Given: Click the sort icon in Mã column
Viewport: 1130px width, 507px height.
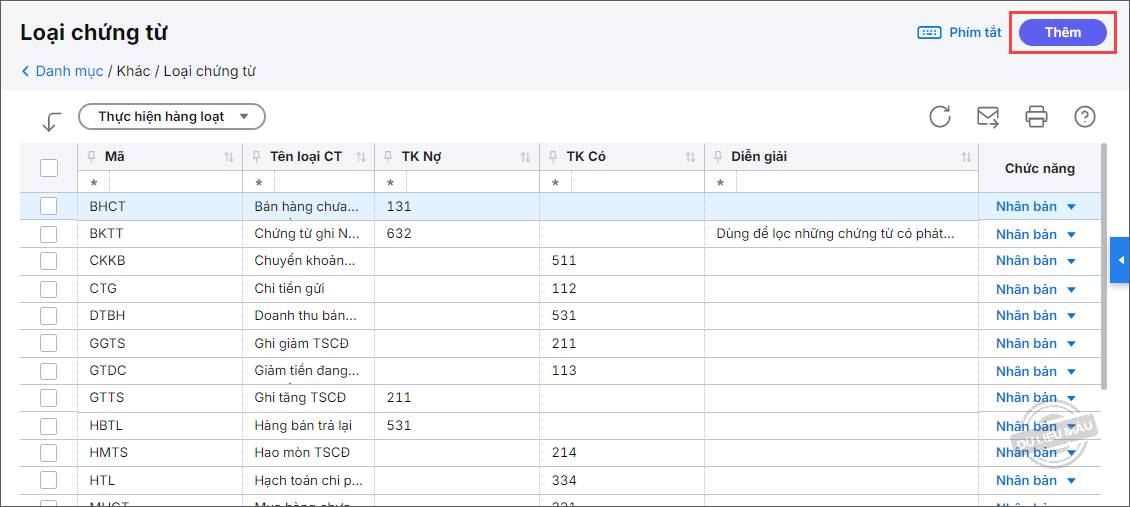Looking at the screenshot, I should [229, 157].
